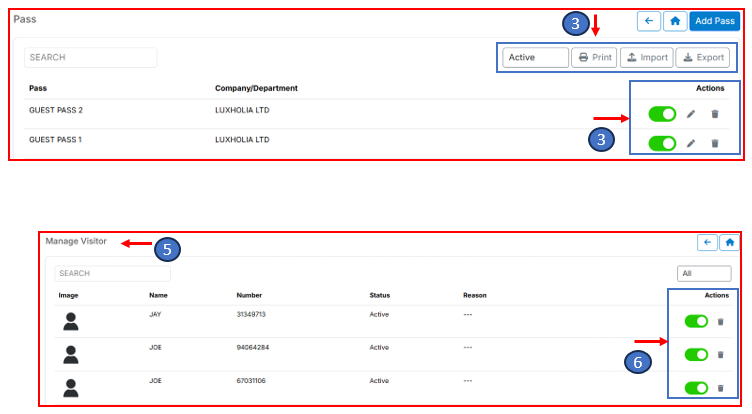Click the home icon in Manage Visitor panel
Screen dimensions: 752x414
[x=729, y=242]
